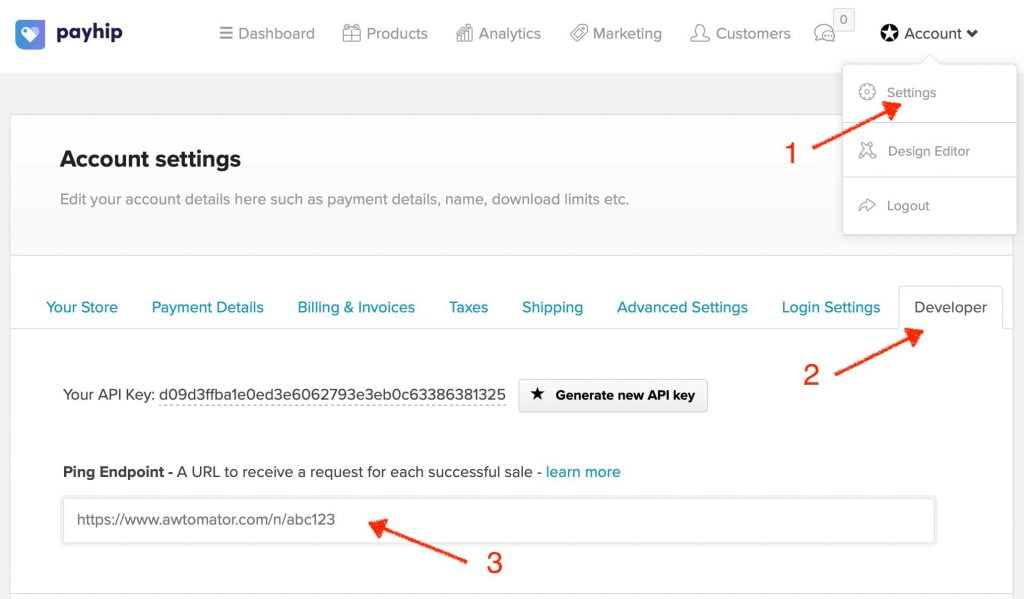
Task: Click the Customers person icon
Action: [x=699, y=33]
